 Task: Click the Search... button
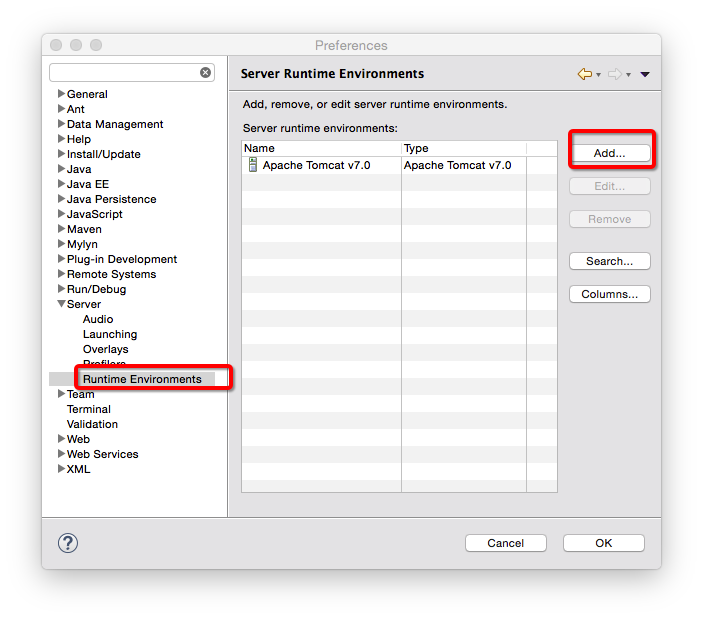[609, 261]
